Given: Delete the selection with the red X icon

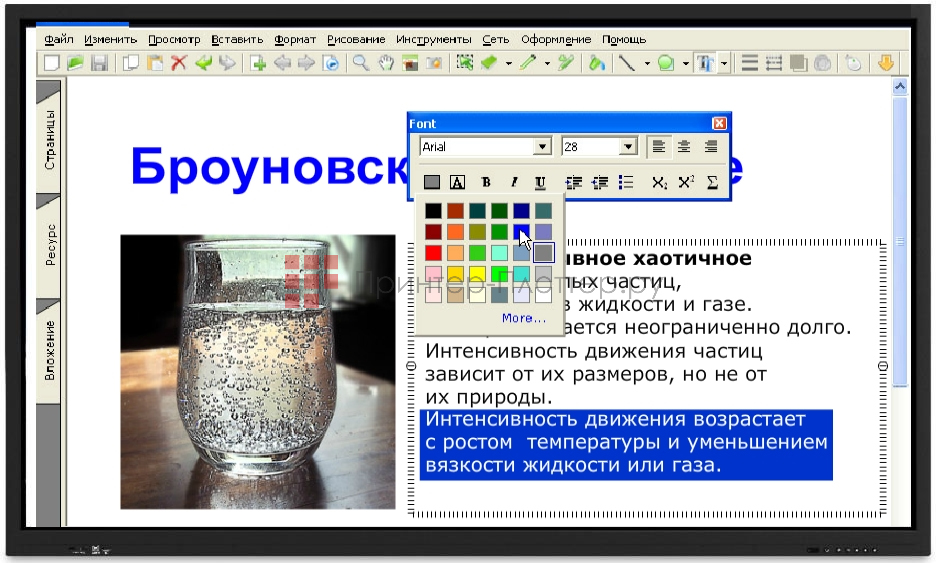Looking at the screenshot, I should [x=178, y=63].
